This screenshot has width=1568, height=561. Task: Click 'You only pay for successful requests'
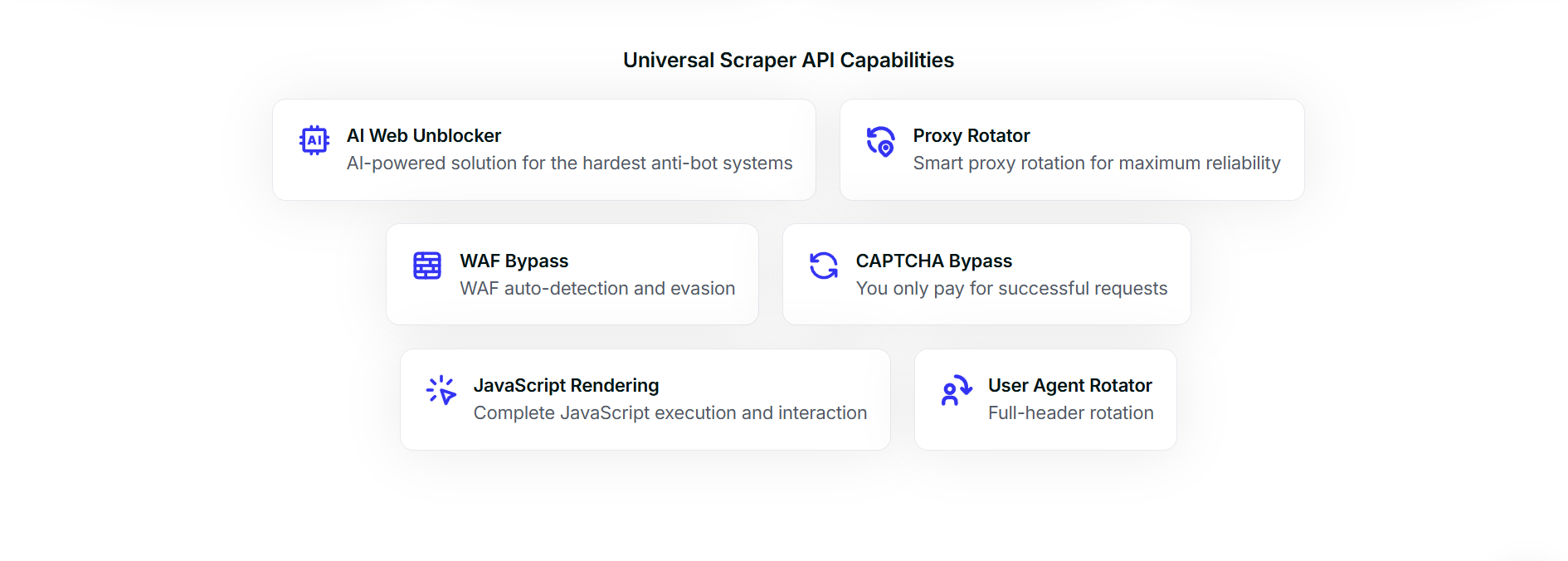(x=1011, y=289)
